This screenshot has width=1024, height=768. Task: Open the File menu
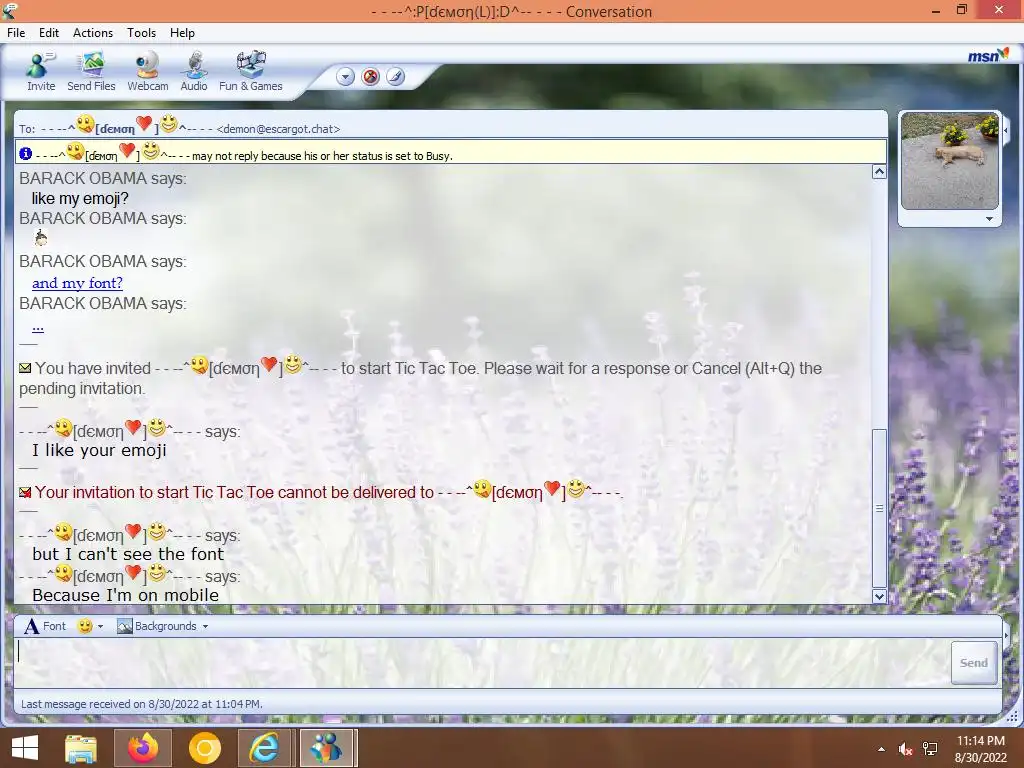pyautogui.click(x=16, y=33)
